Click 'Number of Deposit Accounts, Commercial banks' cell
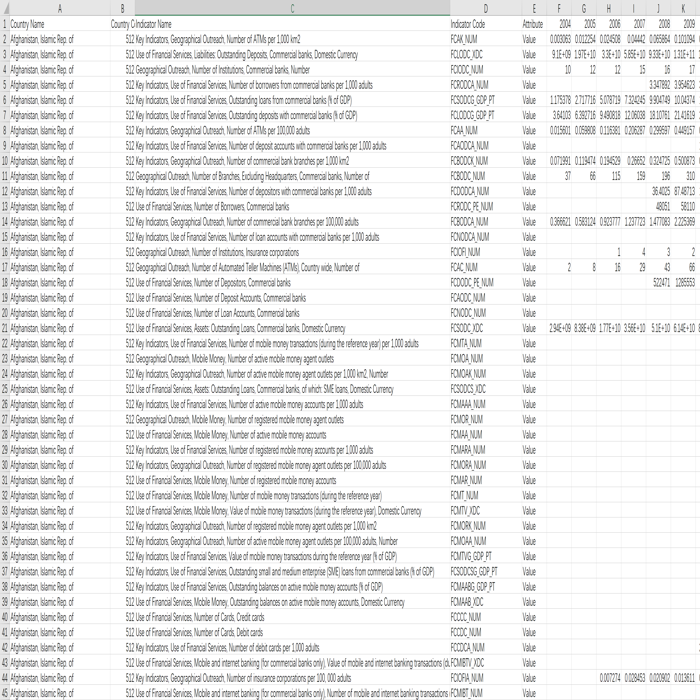The image size is (700, 700). pyautogui.click(x=292, y=298)
